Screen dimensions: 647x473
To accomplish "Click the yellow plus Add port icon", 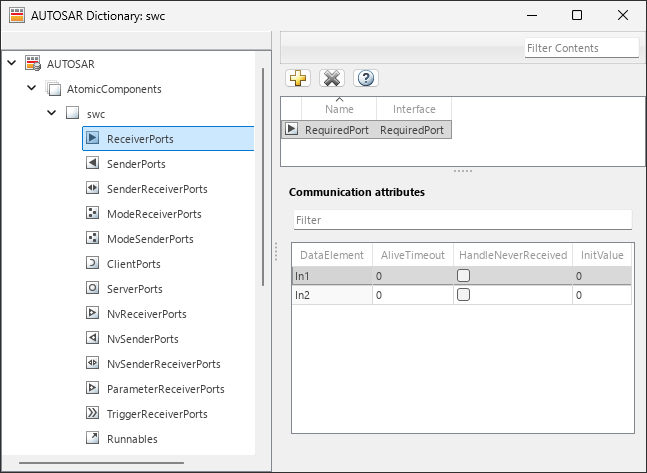I will click(298, 78).
